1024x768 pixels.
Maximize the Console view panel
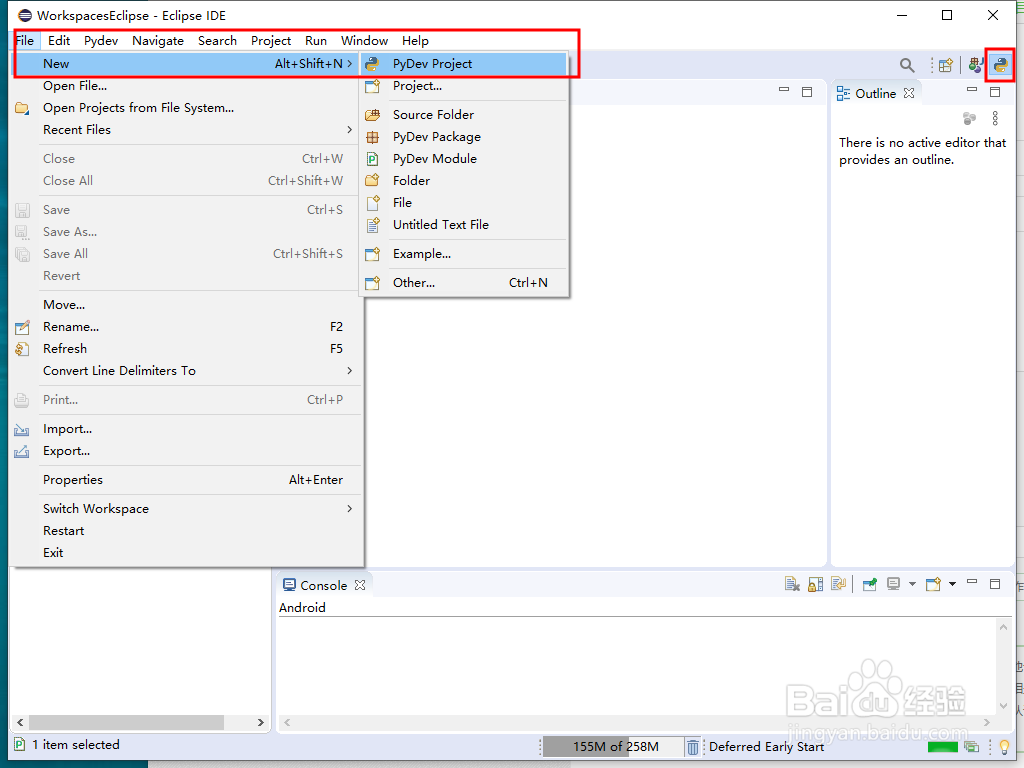(x=995, y=584)
